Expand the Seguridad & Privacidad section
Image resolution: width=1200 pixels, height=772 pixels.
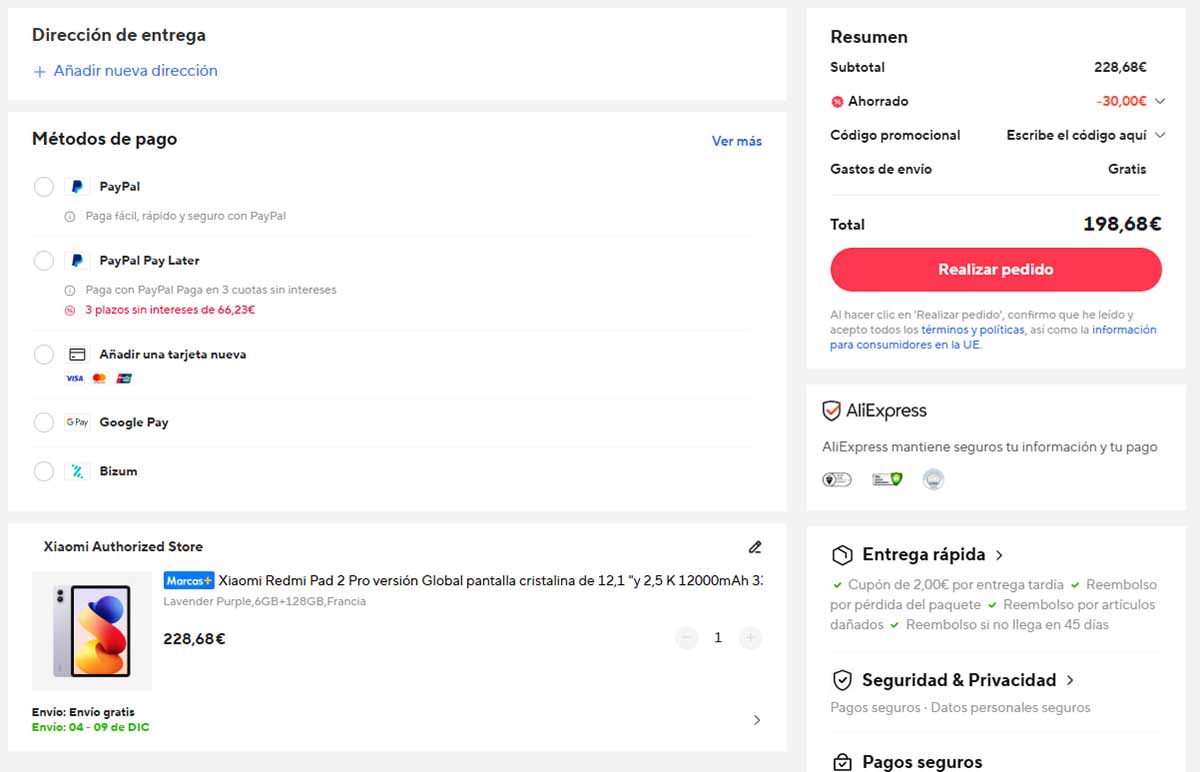1070,679
